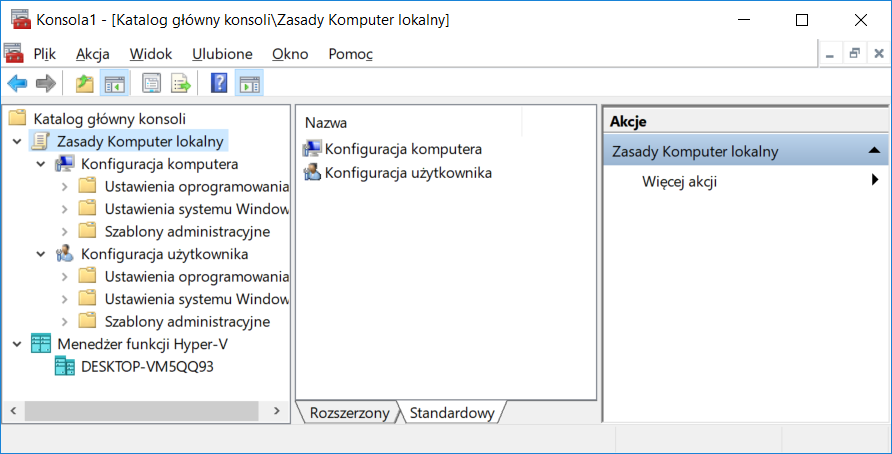892x454 pixels.
Task: Click the Export List toolbar icon
Action: pyautogui.click(x=181, y=84)
